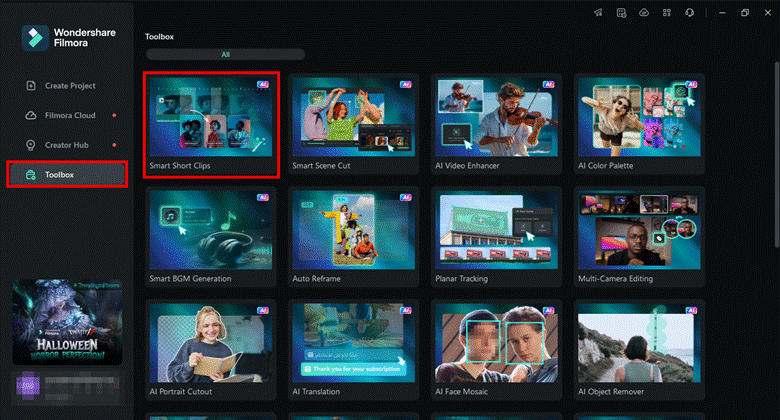This screenshot has width=780, height=420.
Task: Click the Smart Scene Cut label
Action: point(321,166)
